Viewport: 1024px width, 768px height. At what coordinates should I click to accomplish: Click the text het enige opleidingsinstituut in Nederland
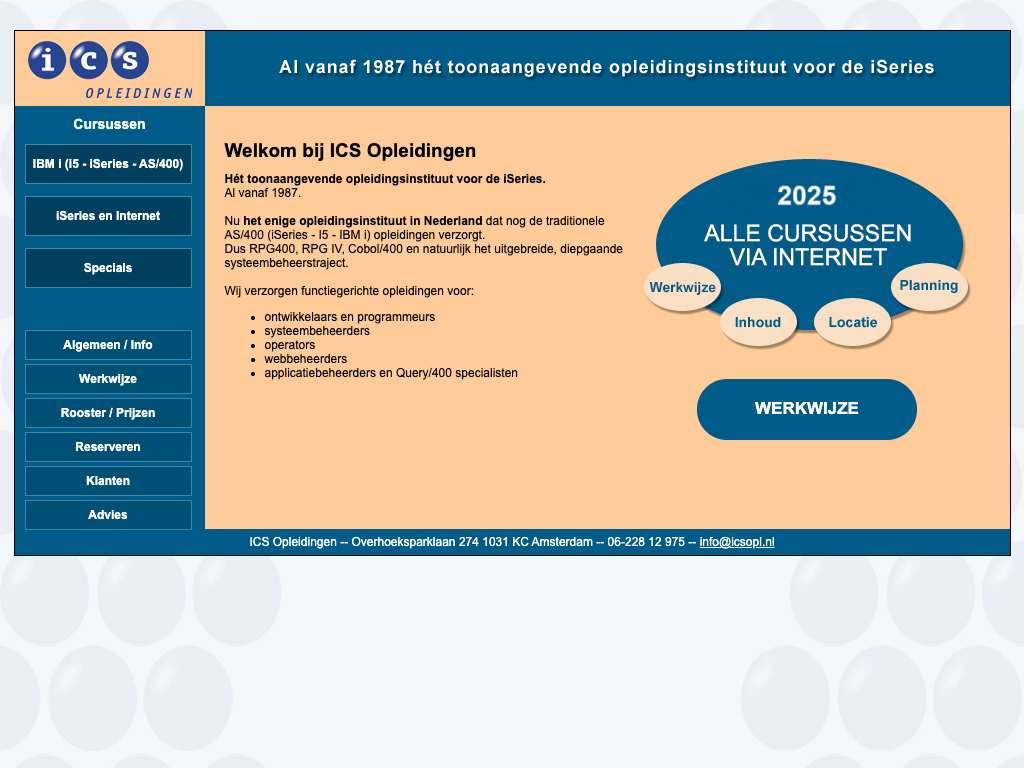click(x=362, y=221)
